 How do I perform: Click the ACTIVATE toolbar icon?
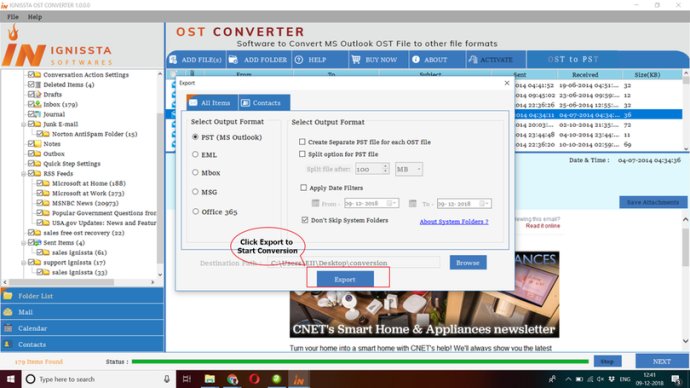[x=473, y=59]
